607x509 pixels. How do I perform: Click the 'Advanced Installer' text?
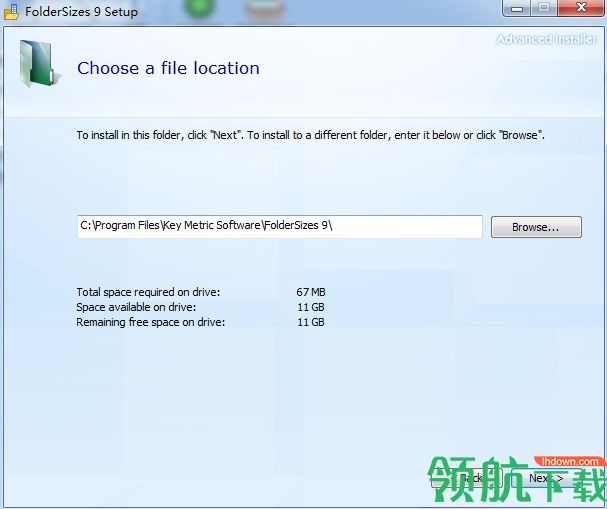(546, 39)
